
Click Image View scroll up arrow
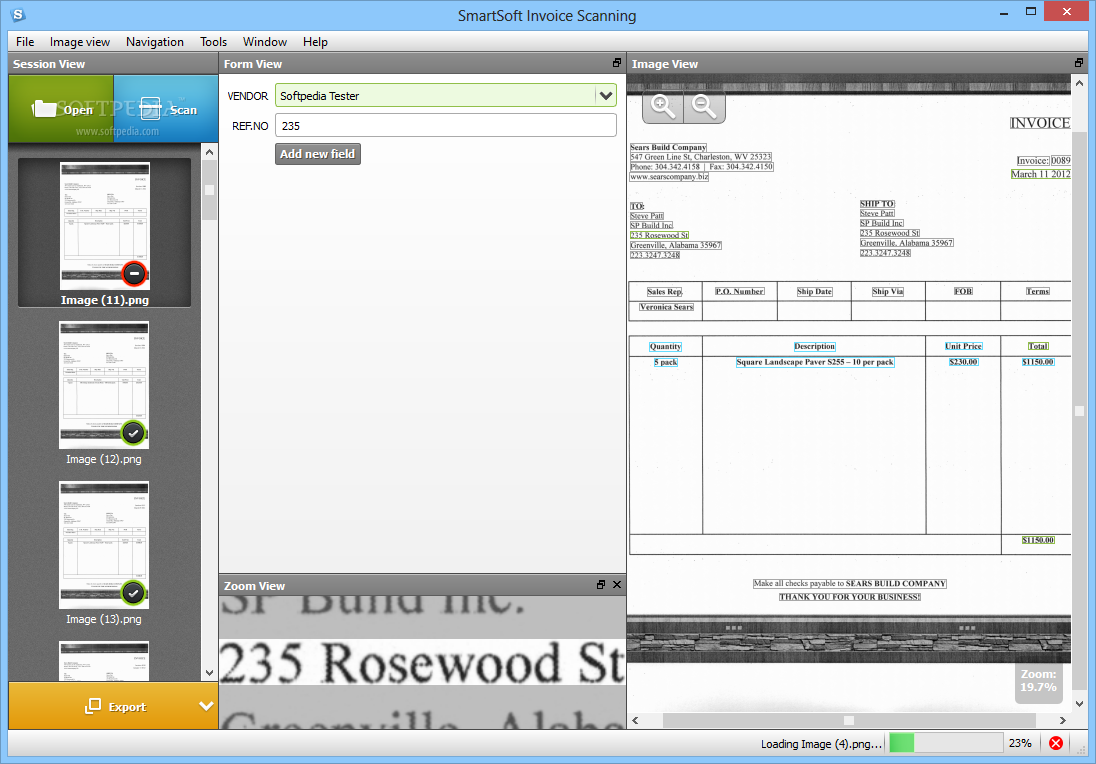pyautogui.click(x=1079, y=84)
